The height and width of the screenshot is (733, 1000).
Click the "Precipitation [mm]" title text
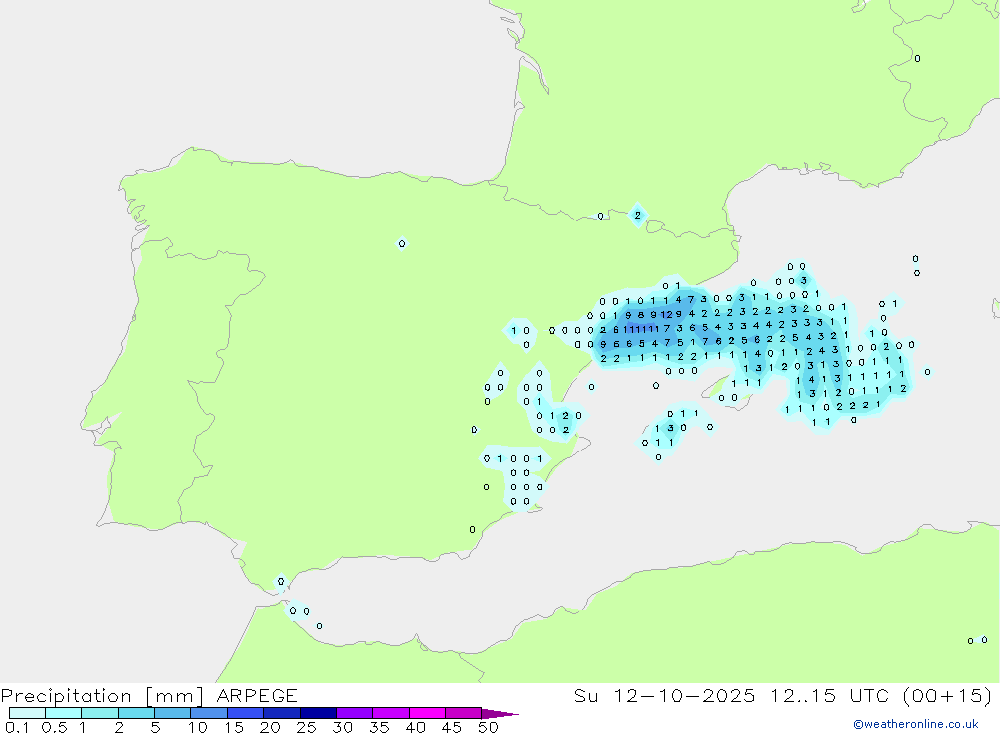tap(102, 696)
